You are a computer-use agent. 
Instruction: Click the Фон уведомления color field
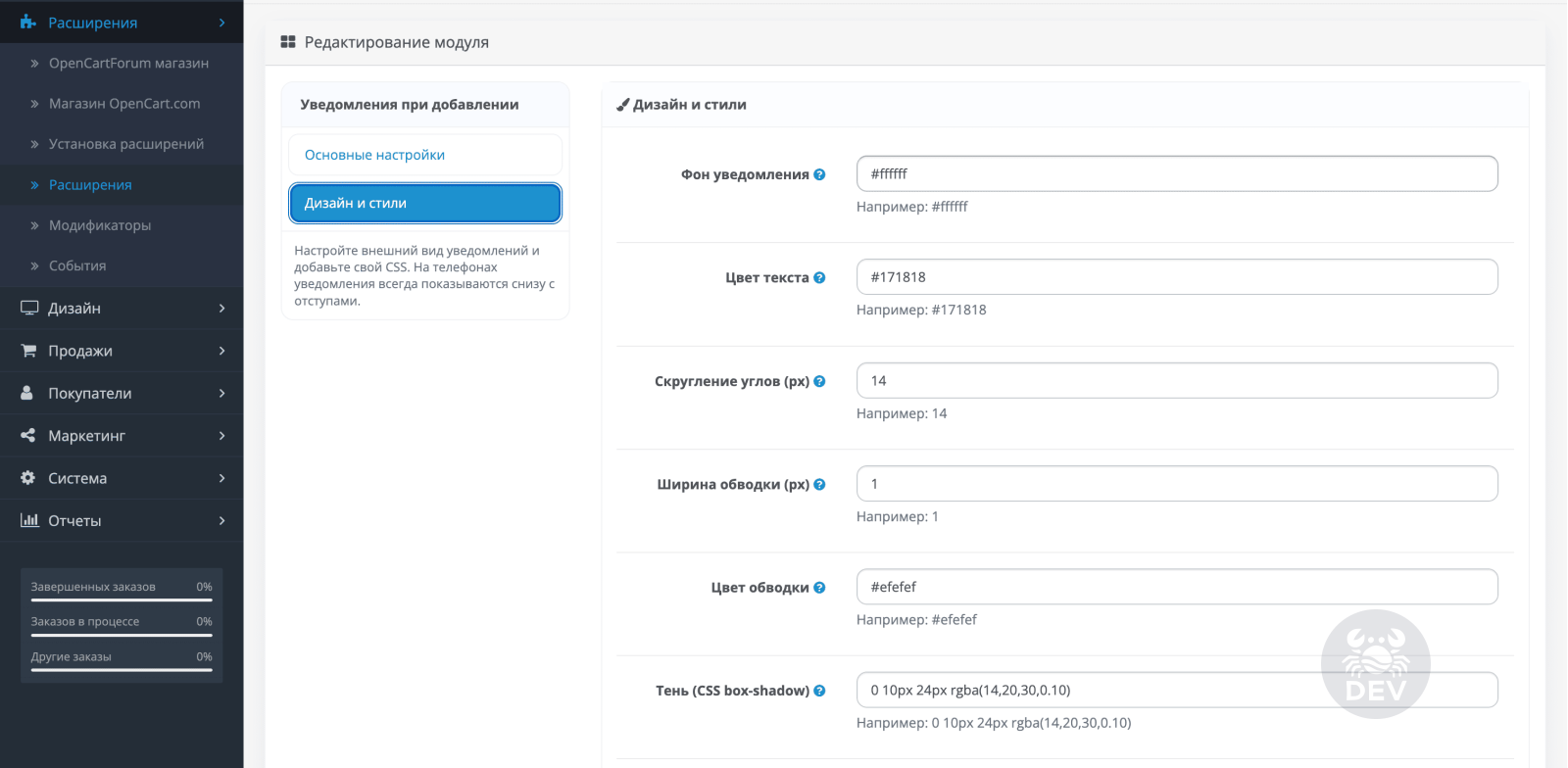click(x=1177, y=173)
